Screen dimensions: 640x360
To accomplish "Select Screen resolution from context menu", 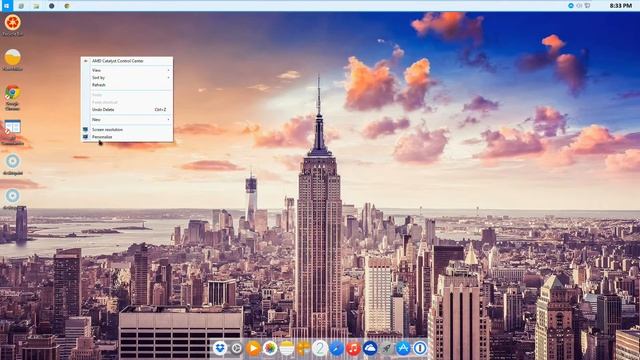I will (x=127, y=129).
